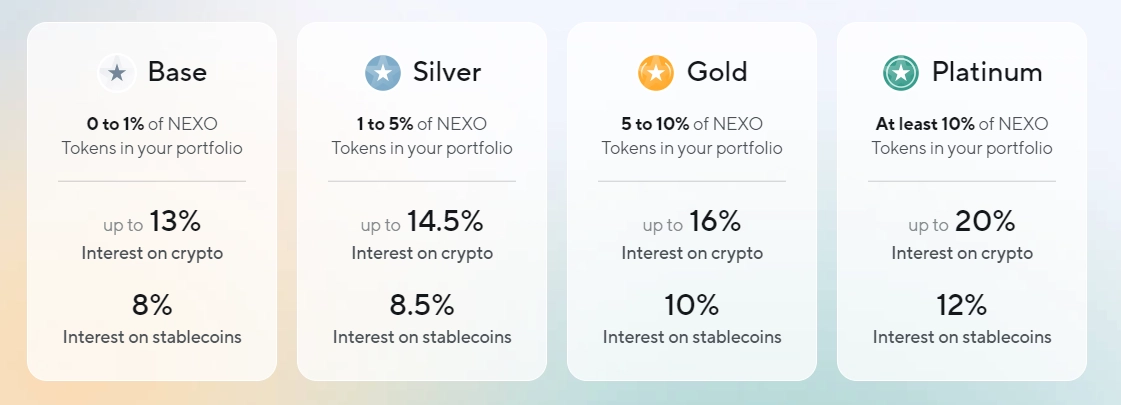Viewport: 1121px width, 405px height.
Task: Click the 10% interest on stablecoins value
Action: 692,305
